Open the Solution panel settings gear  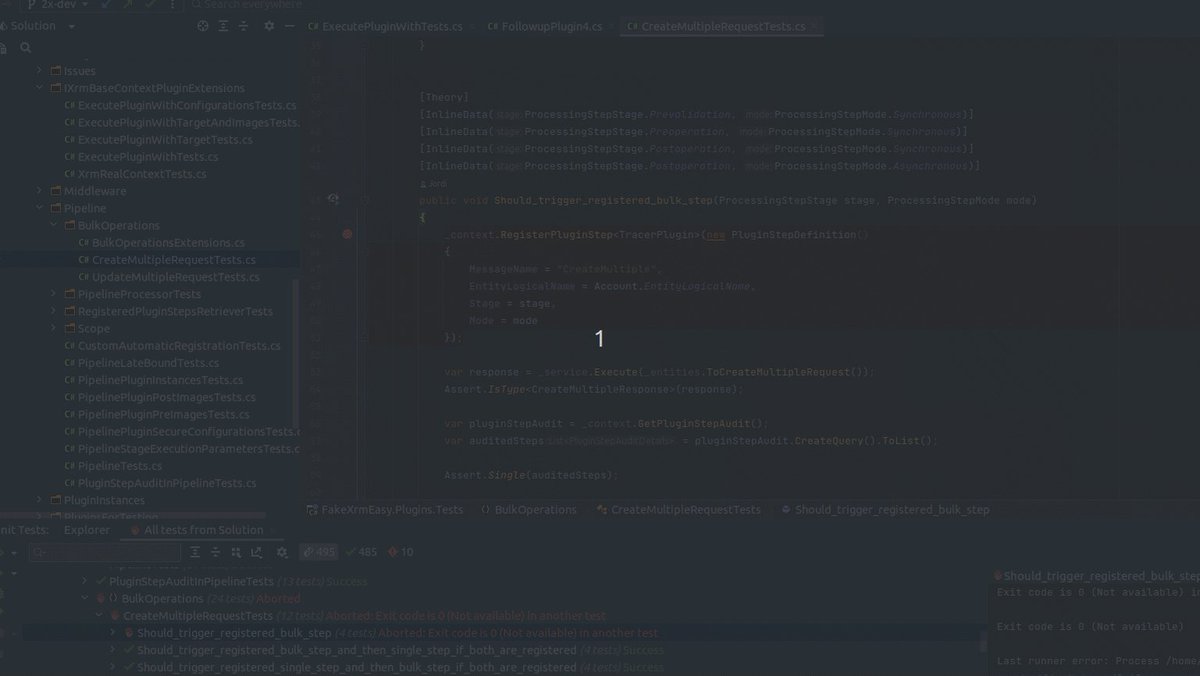click(268, 26)
